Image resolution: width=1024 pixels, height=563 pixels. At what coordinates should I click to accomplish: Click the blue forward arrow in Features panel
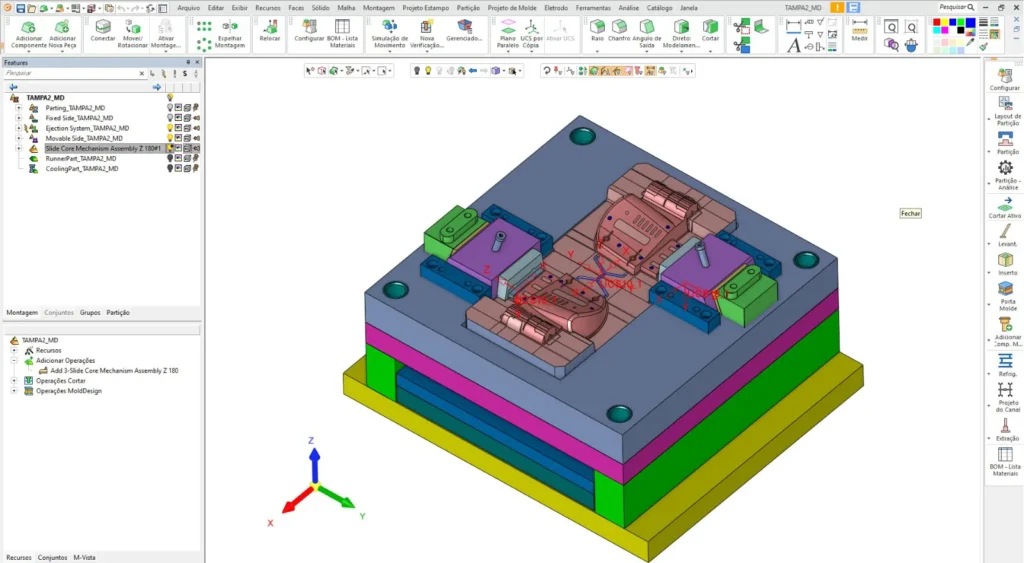[x=157, y=87]
